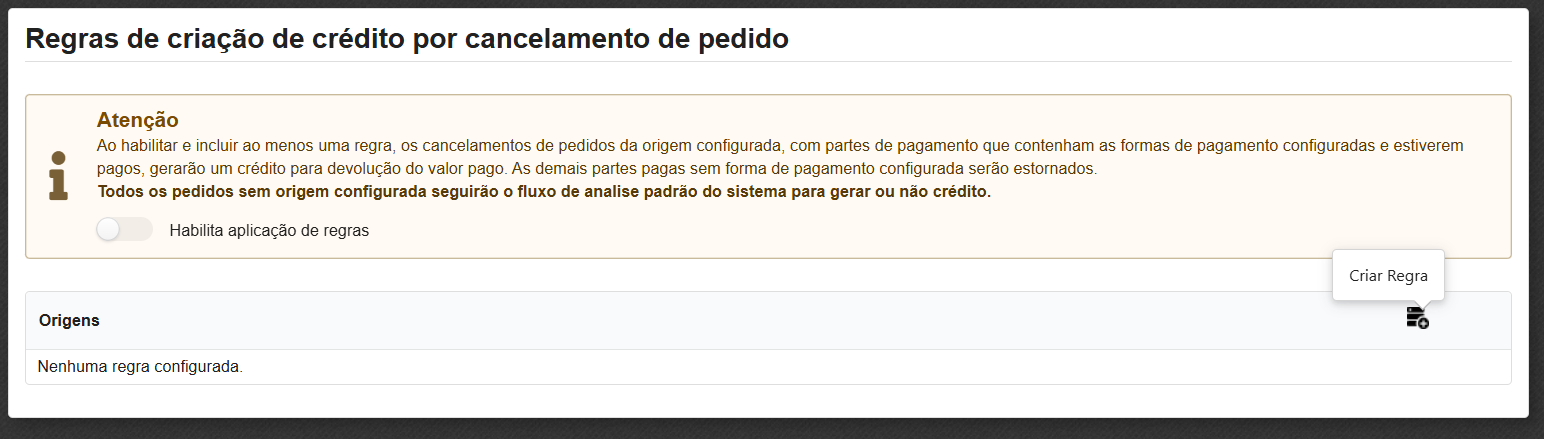
Task: Click the page title starting with "Regras de criação"
Action: point(406,39)
